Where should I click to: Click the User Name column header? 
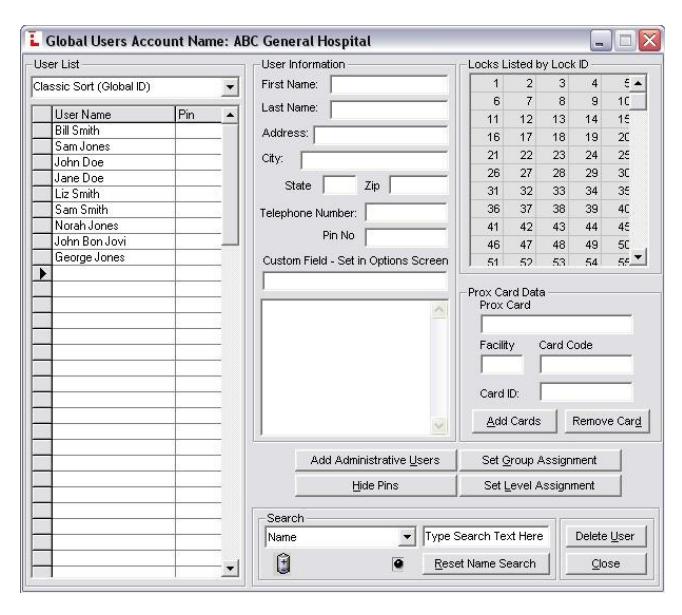pos(114,114)
